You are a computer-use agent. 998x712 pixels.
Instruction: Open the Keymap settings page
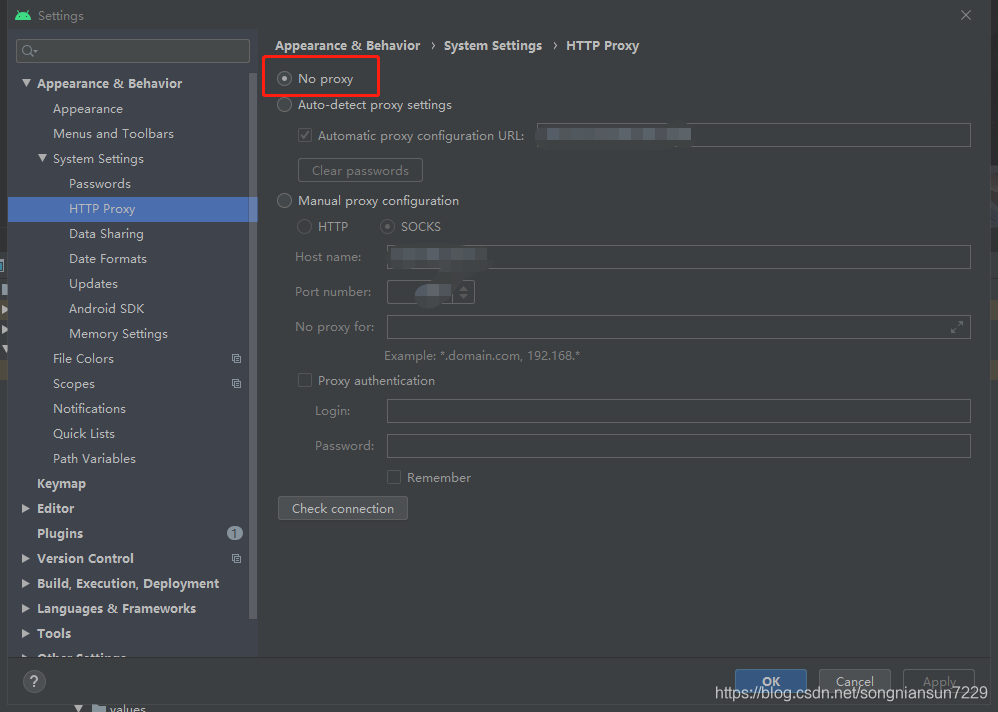pyautogui.click(x=61, y=484)
